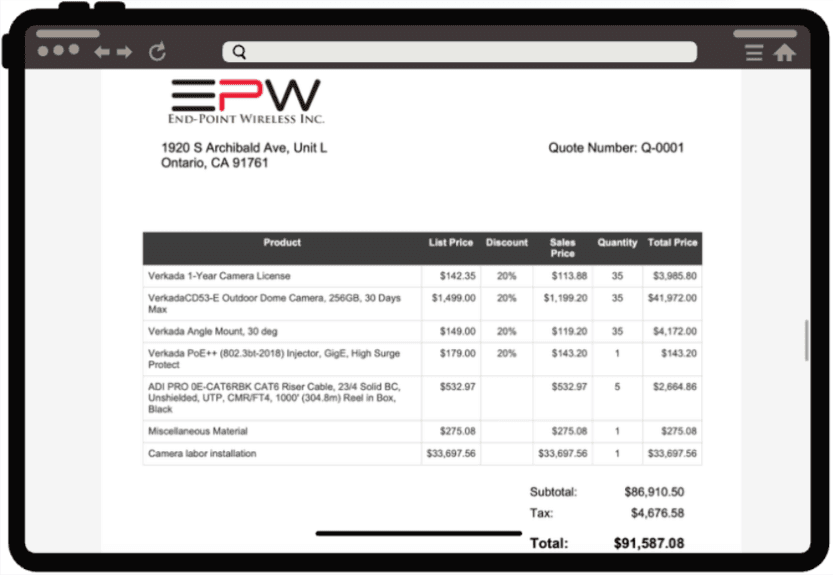The width and height of the screenshot is (833, 575).
Task: Click list price $149.00
Action: [457, 331]
